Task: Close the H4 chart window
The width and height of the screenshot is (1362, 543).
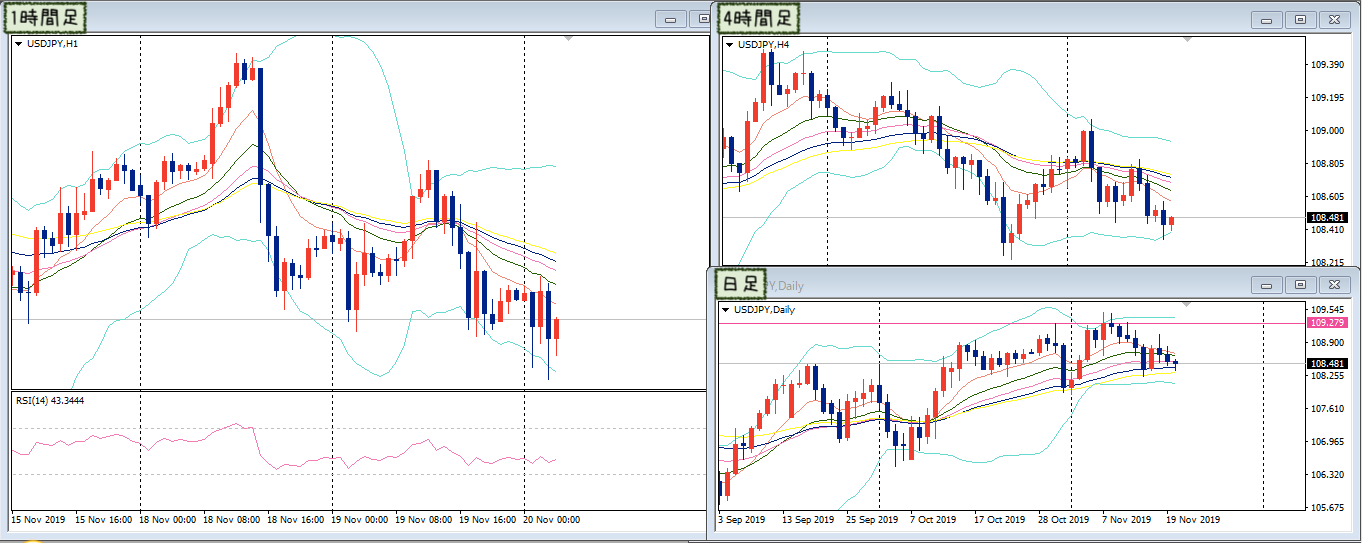Action: 1334,19
